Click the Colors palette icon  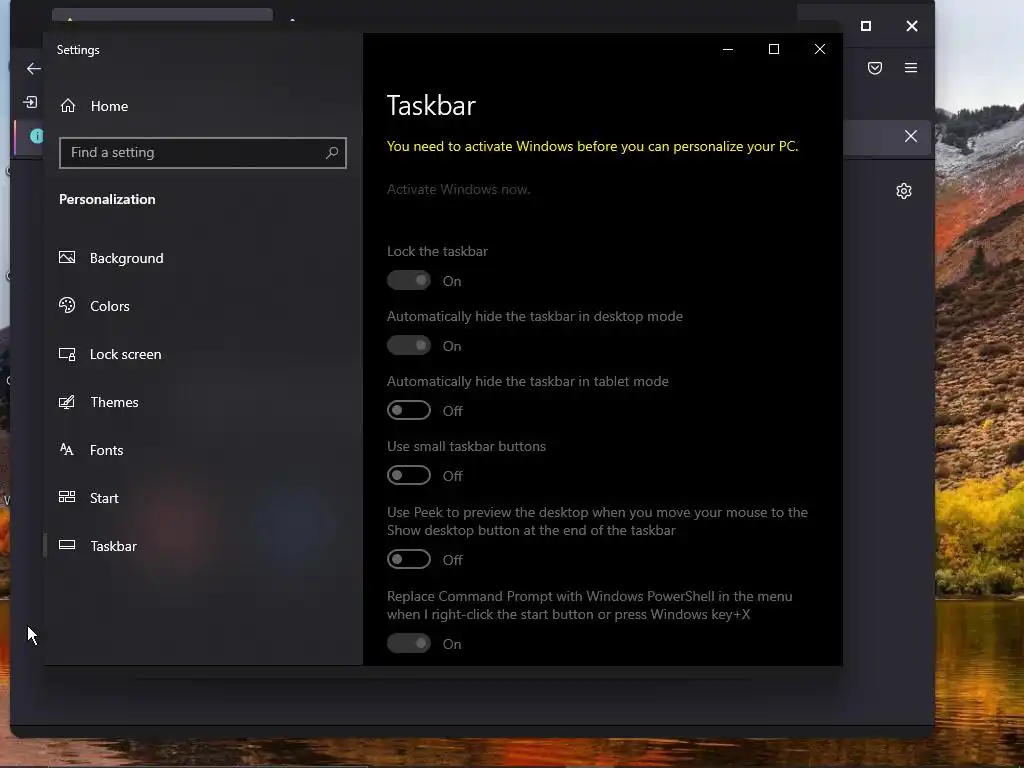[67, 305]
